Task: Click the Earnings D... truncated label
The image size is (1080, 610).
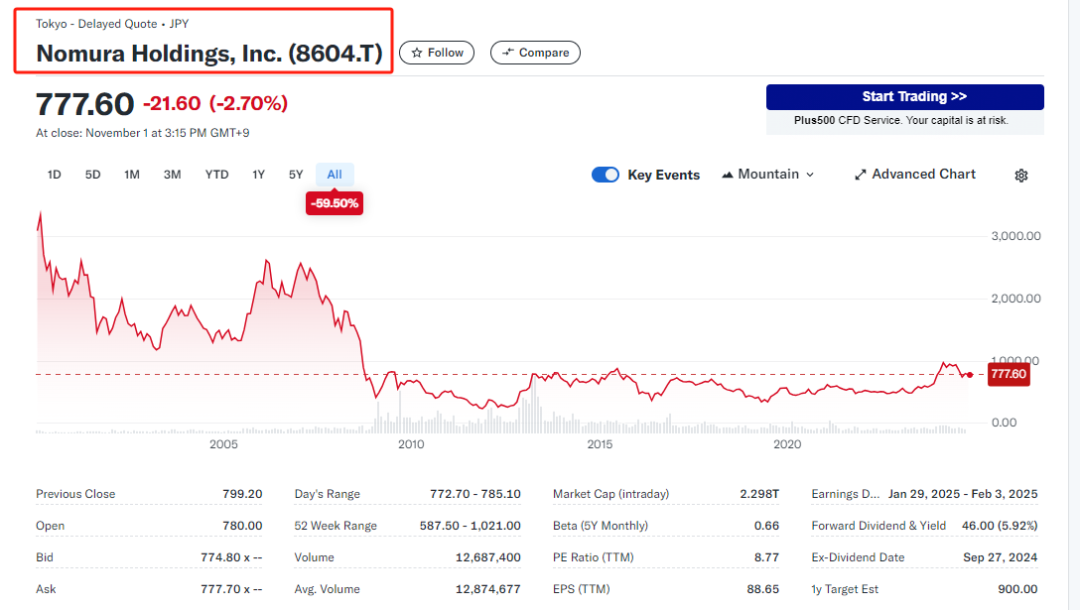Action: (x=846, y=494)
